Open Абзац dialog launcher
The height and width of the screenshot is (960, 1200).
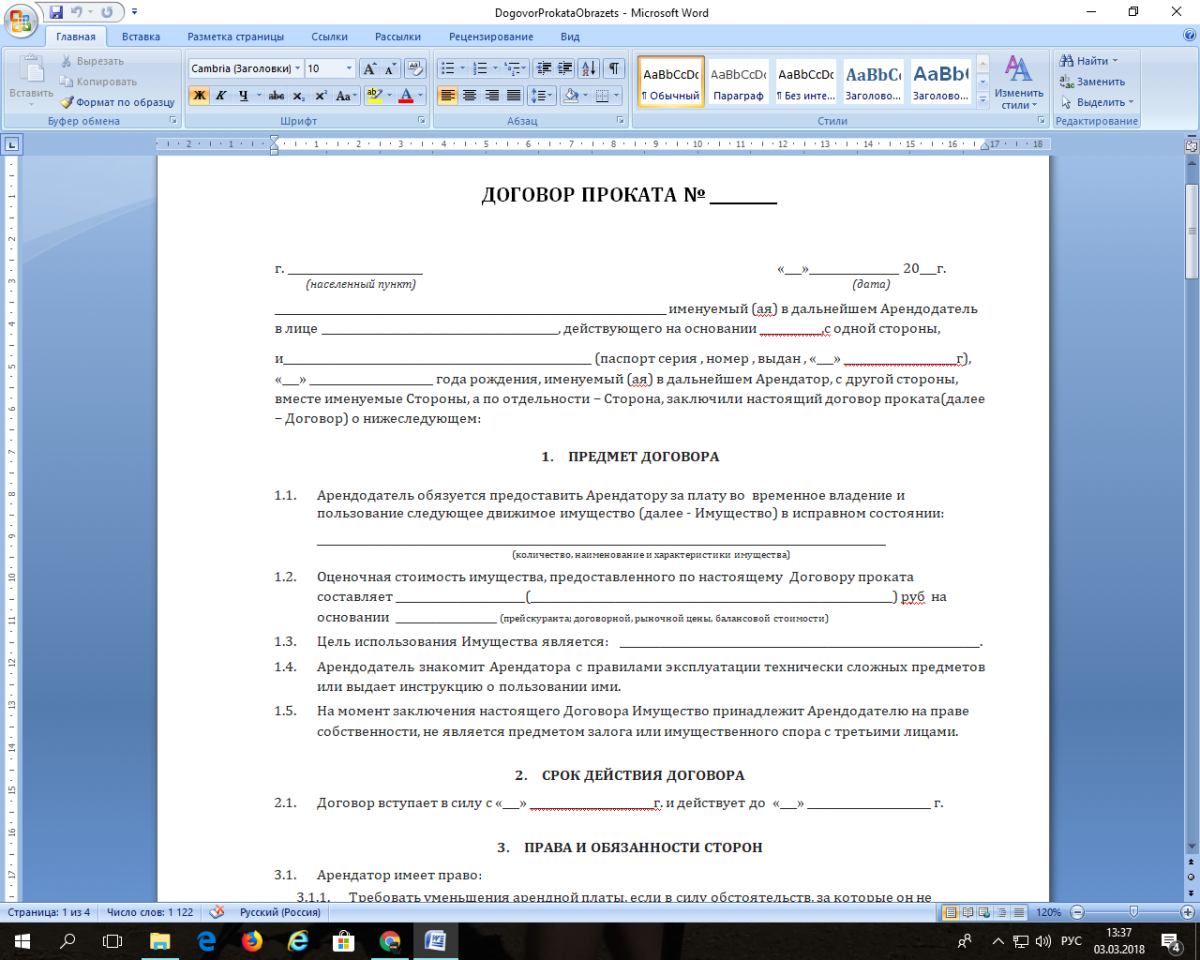619,121
